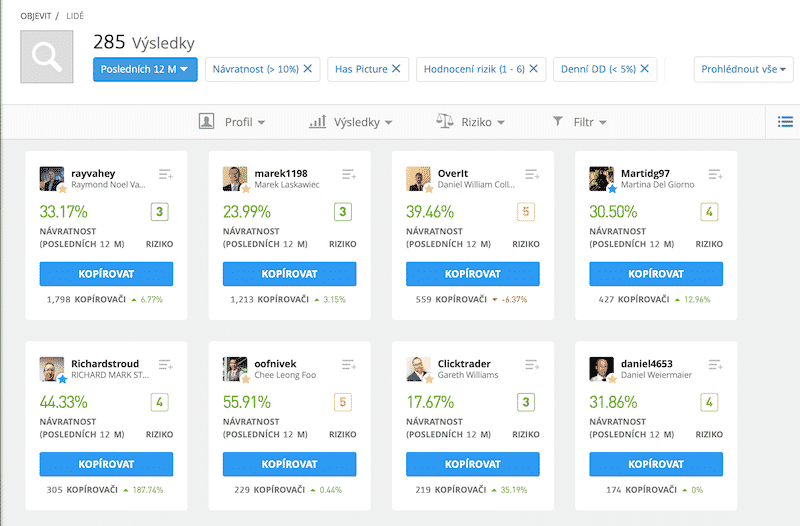Add Martidg97 to watchlist icon
Image resolution: width=800 pixels, height=526 pixels.
(715, 175)
